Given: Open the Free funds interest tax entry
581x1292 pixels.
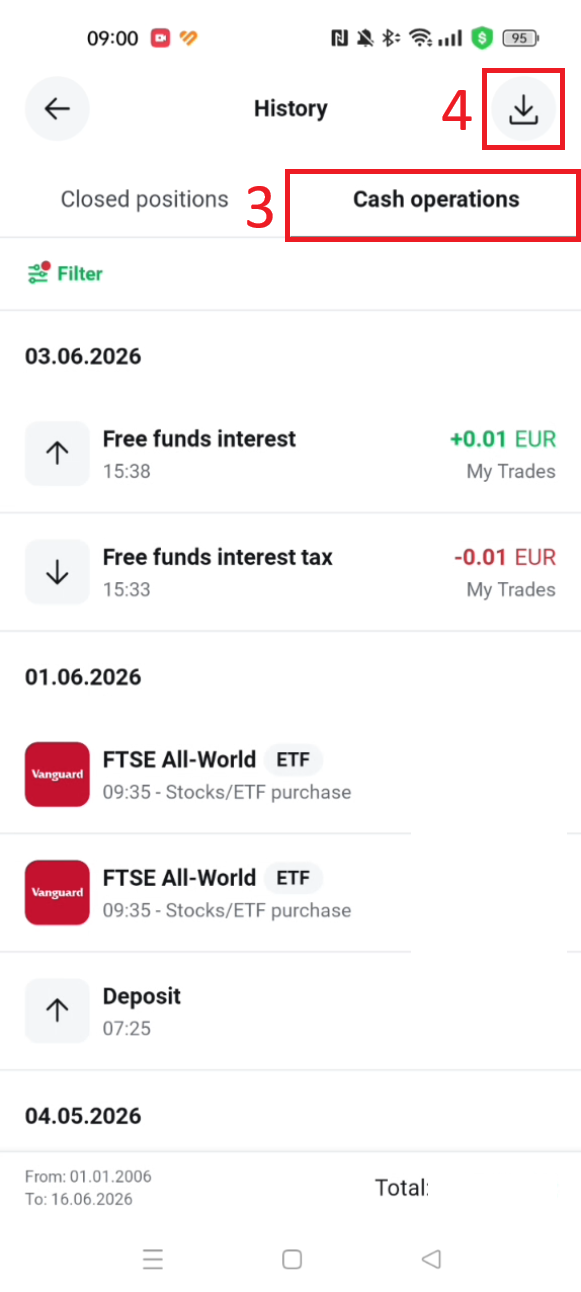Looking at the screenshot, I should tap(290, 572).
